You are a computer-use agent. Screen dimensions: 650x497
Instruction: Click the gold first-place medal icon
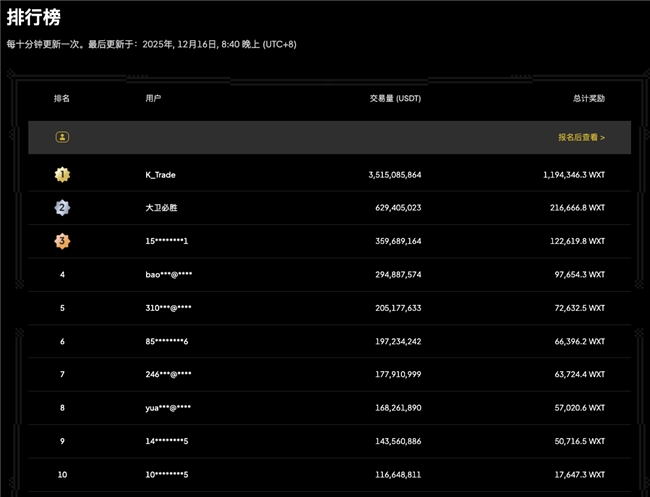pos(62,174)
